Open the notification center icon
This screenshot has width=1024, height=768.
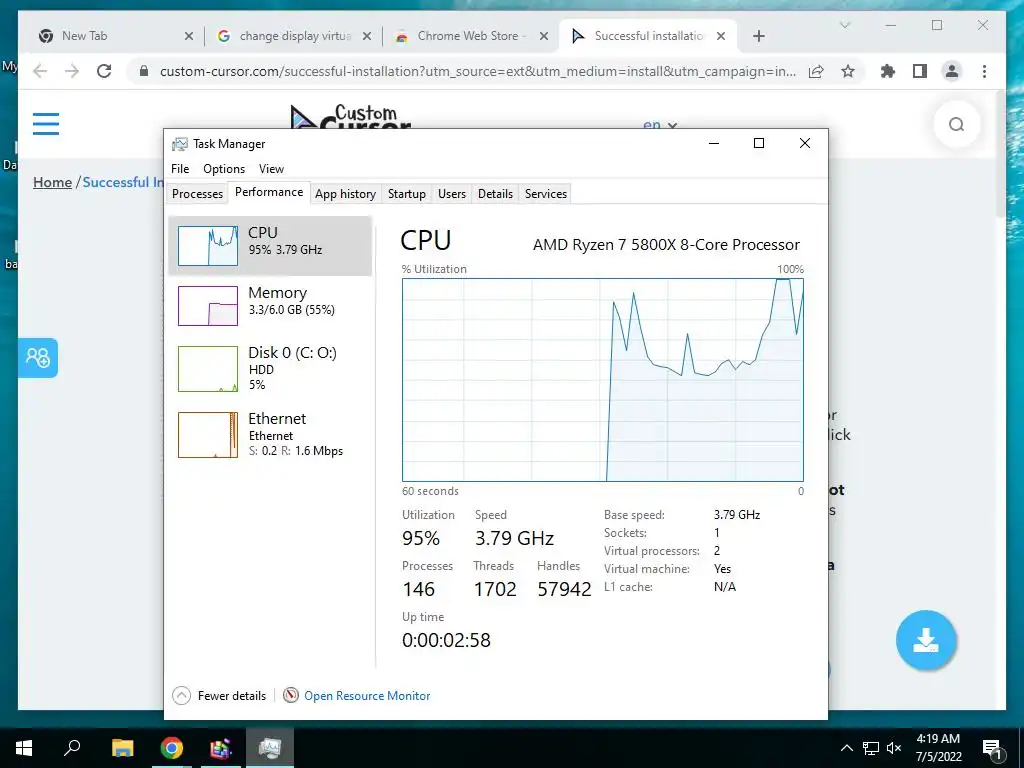tap(992, 749)
